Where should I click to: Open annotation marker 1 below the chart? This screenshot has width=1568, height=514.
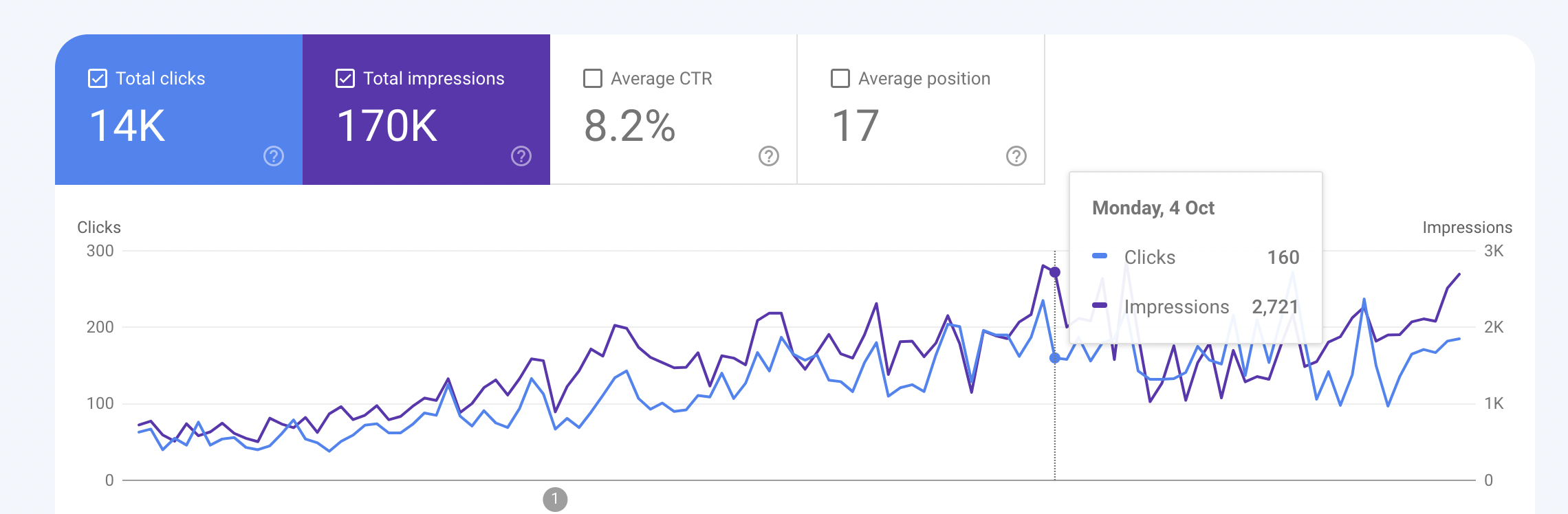click(555, 500)
